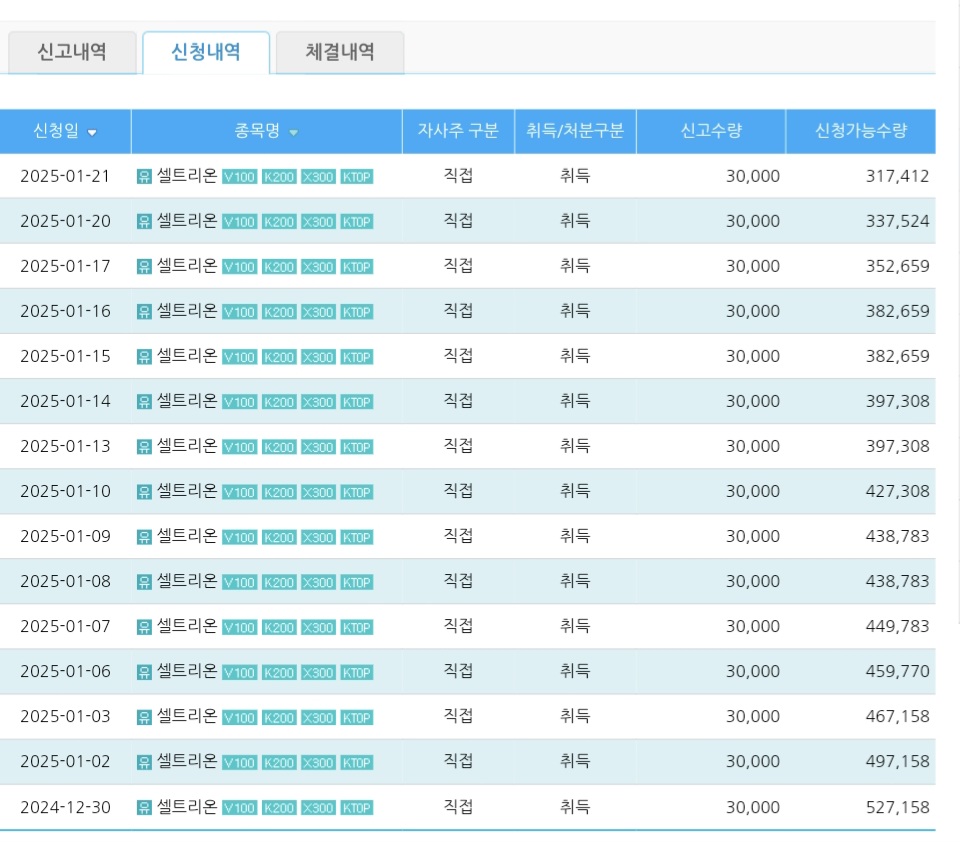
Task: Click the KTOP badge in 2025-01-16 row
Action: tap(356, 312)
